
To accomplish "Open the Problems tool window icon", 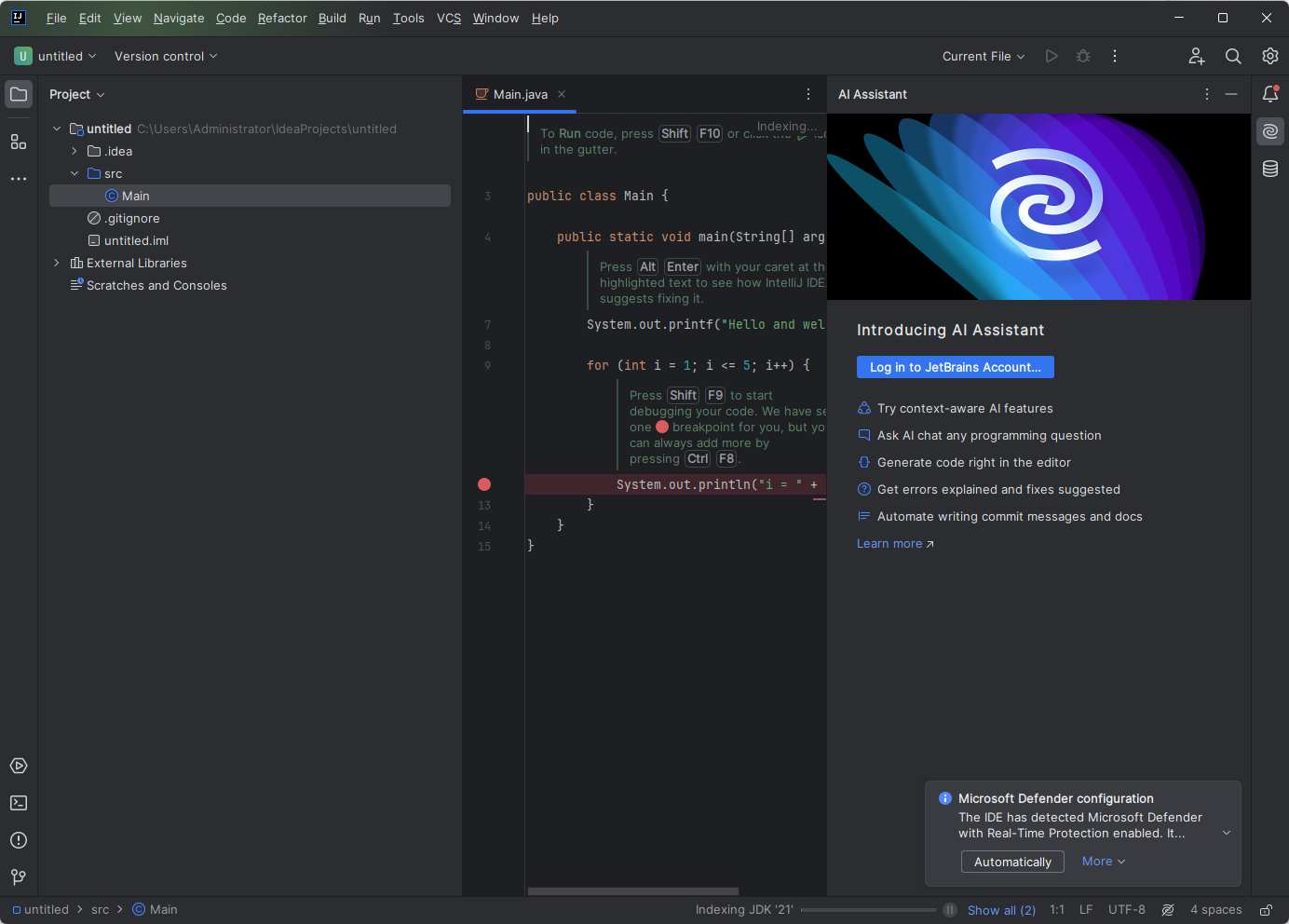I will point(19,840).
